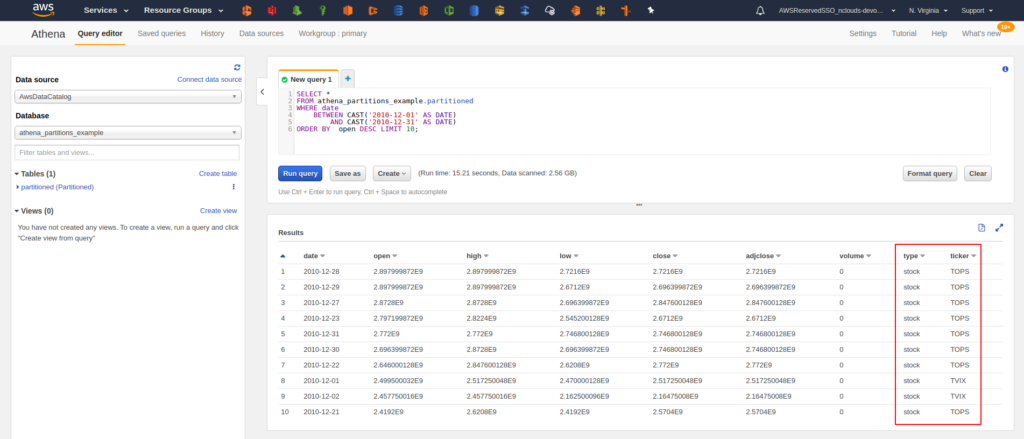The height and width of the screenshot is (439, 1024).
Task: Click the Save as button
Action: (x=347, y=173)
